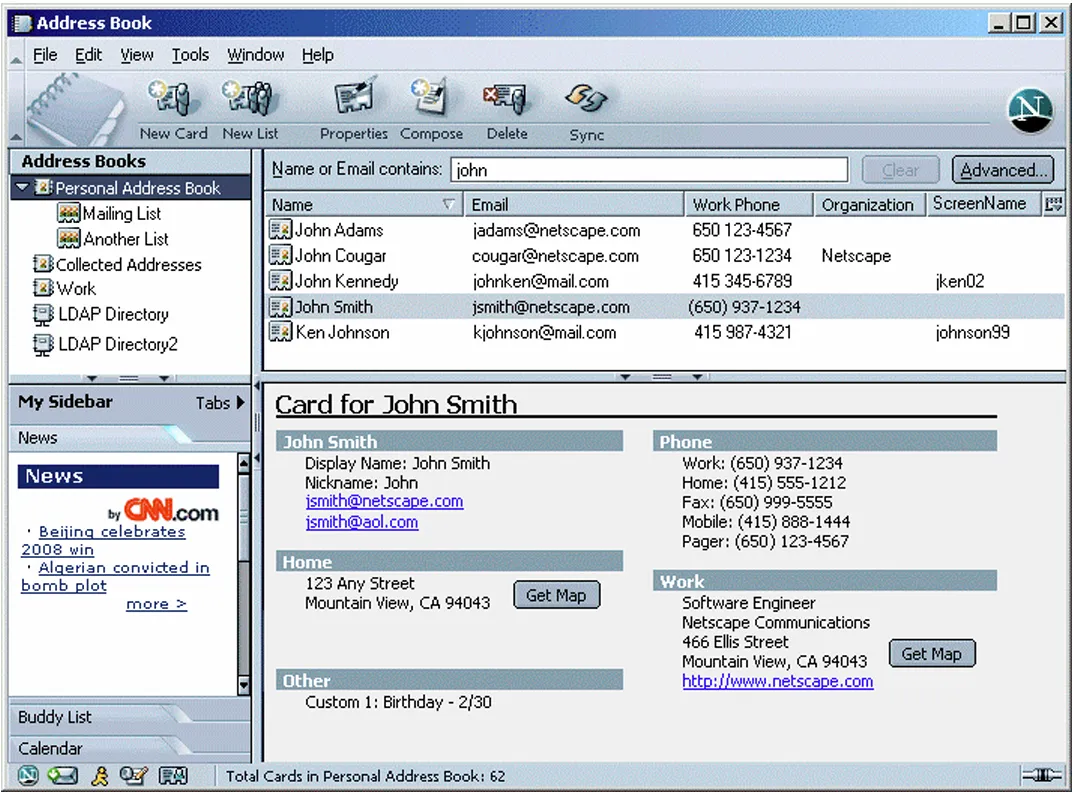Open Mail from the status bar component icon
This screenshot has width=1072, height=792.
(62, 775)
